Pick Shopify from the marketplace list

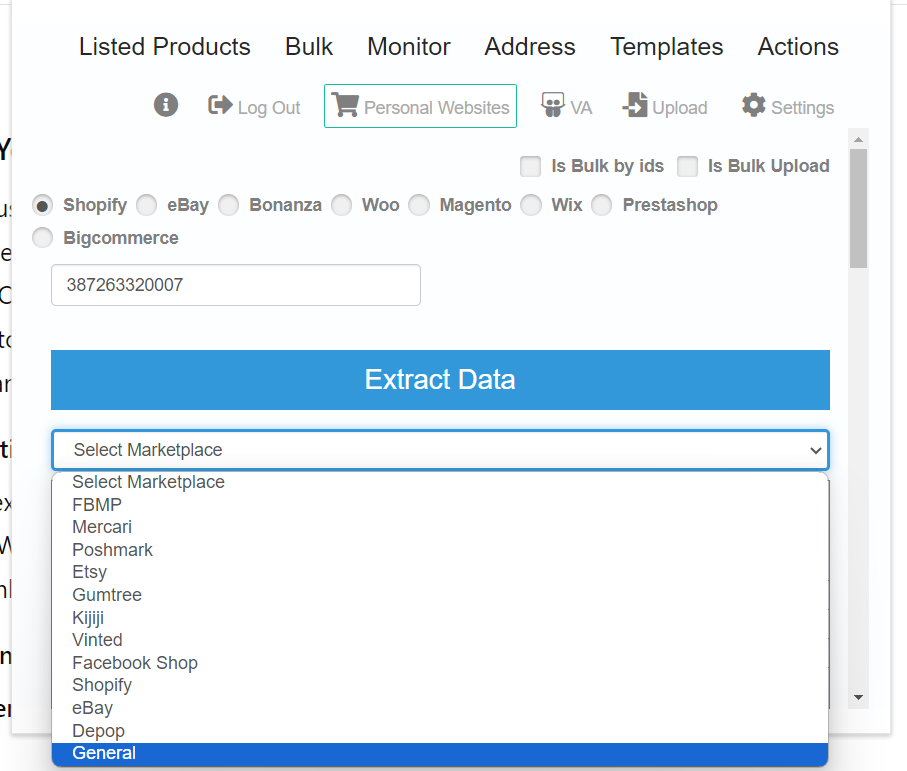click(440, 685)
